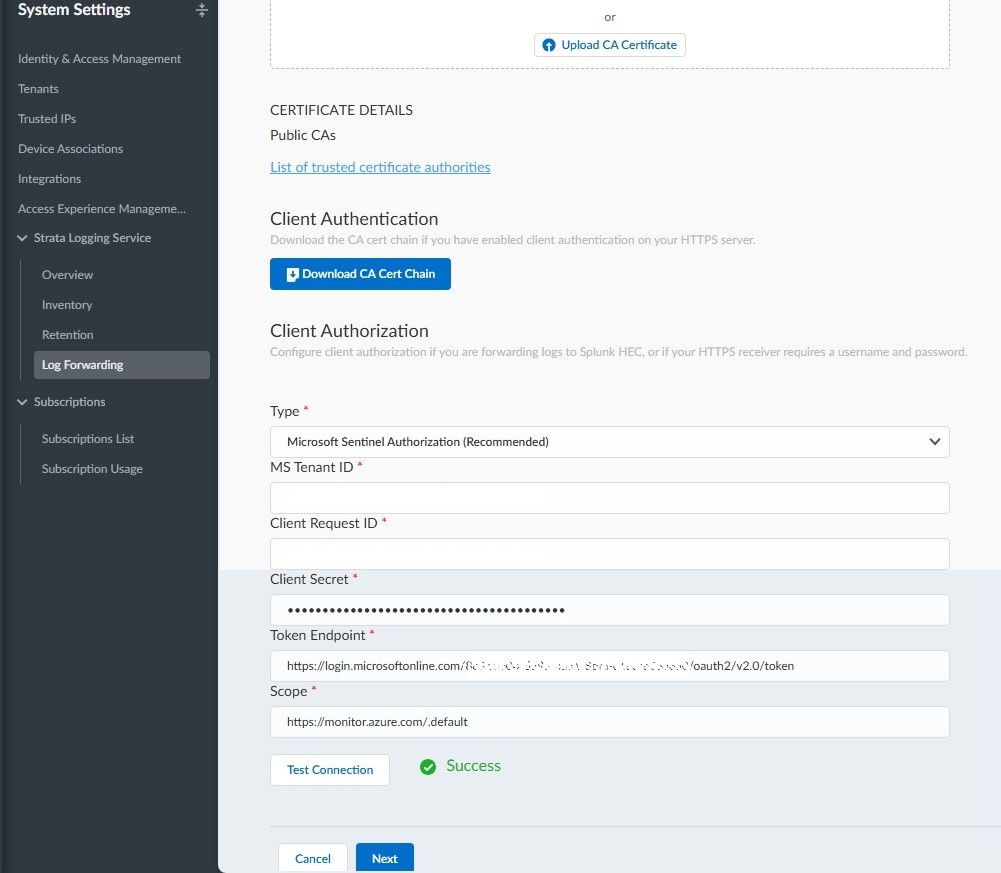Click into the Client Secret field
Screen dimensions: 1001x873
(610, 610)
